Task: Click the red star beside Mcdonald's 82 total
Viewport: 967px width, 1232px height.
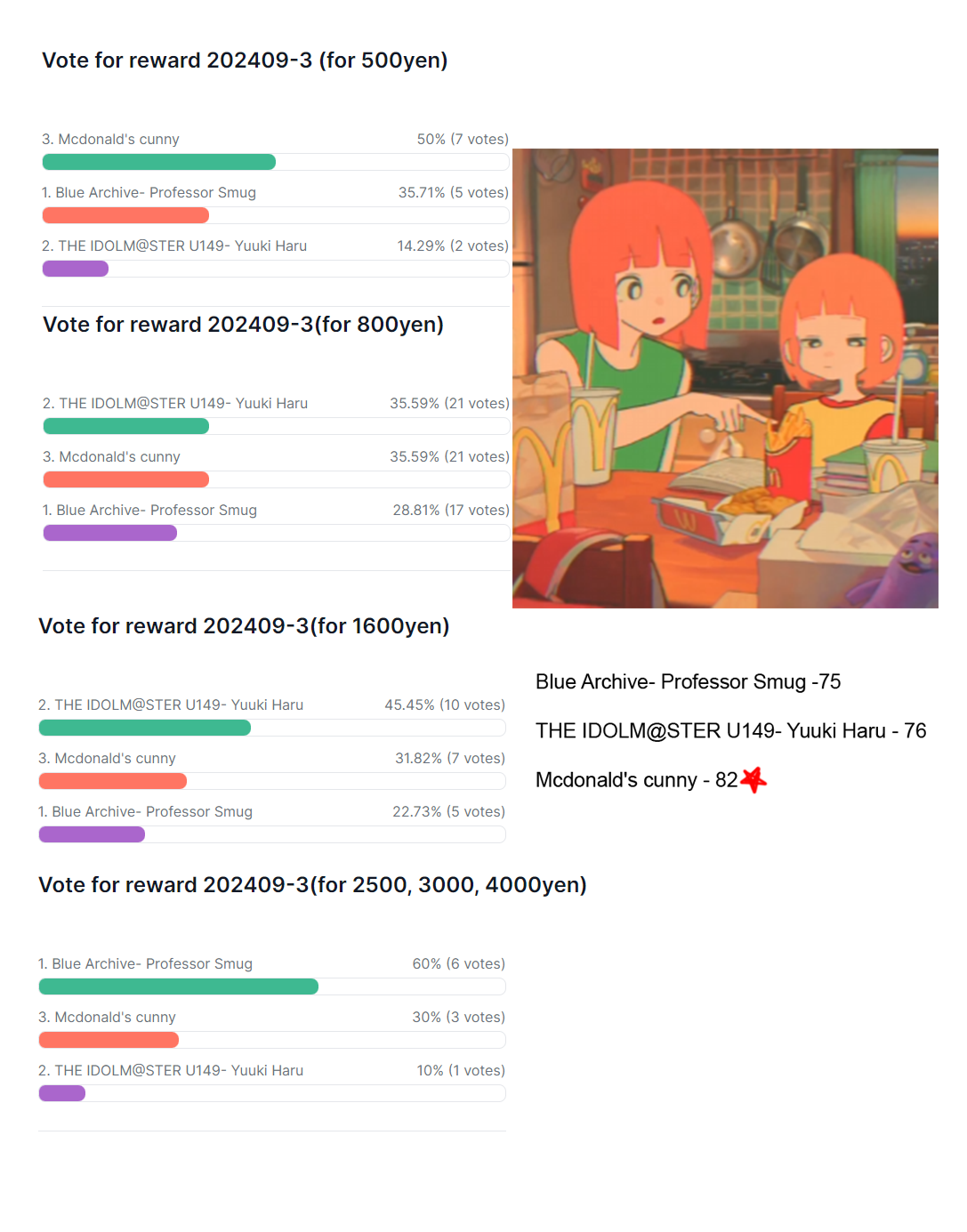Action: pos(753,779)
